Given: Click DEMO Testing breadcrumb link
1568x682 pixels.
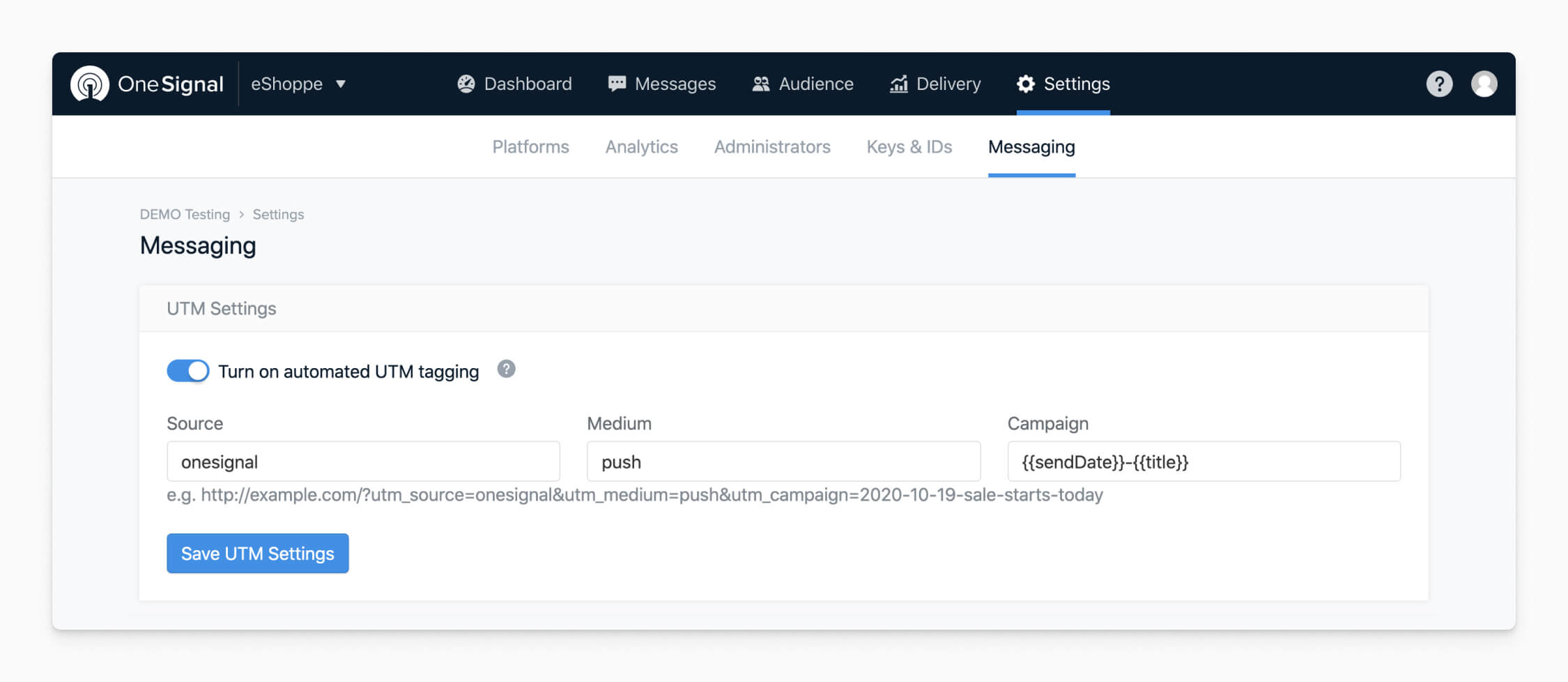Looking at the screenshot, I should [x=185, y=214].
